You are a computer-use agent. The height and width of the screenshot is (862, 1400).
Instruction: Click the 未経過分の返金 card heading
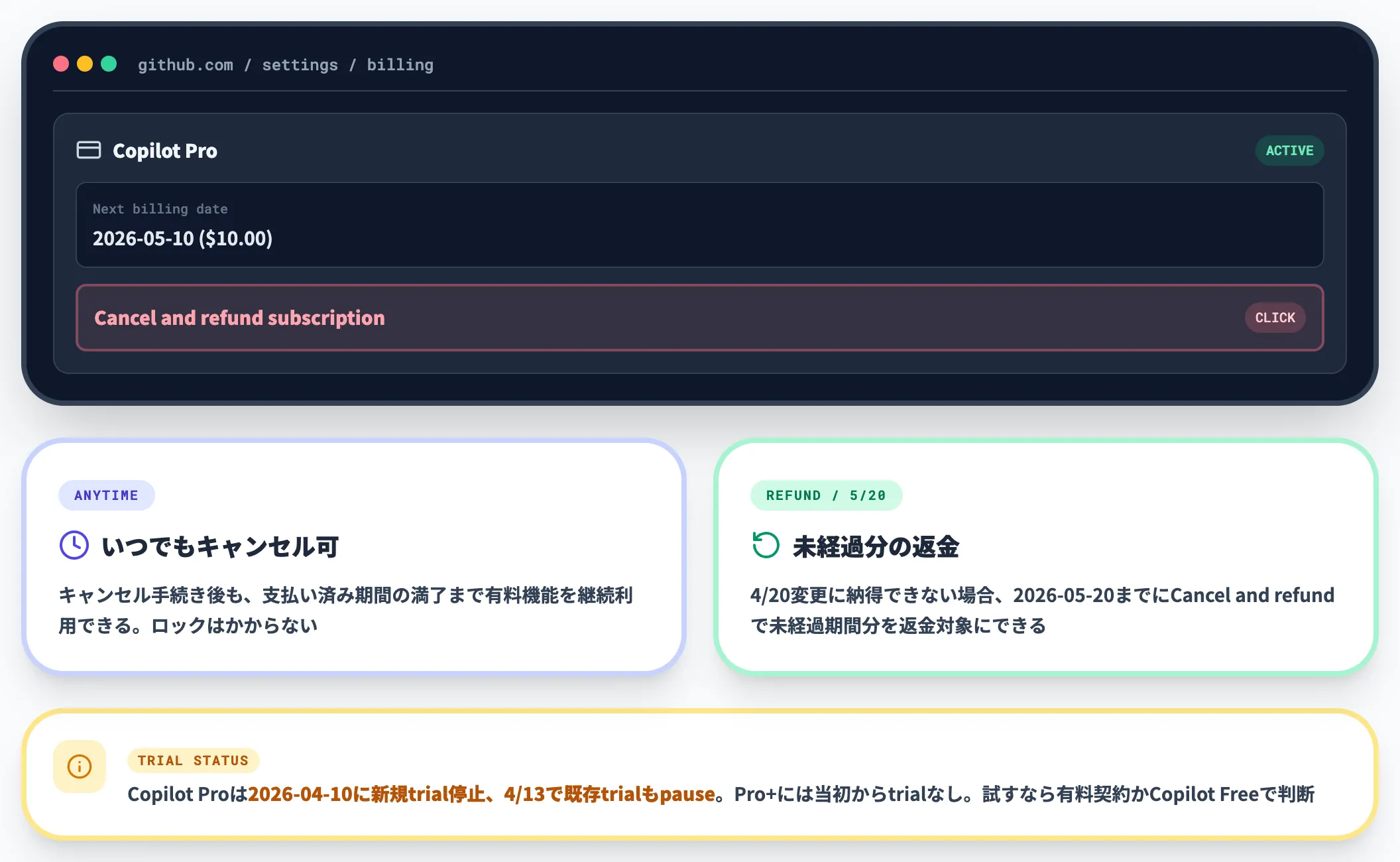tap(876, 547)
